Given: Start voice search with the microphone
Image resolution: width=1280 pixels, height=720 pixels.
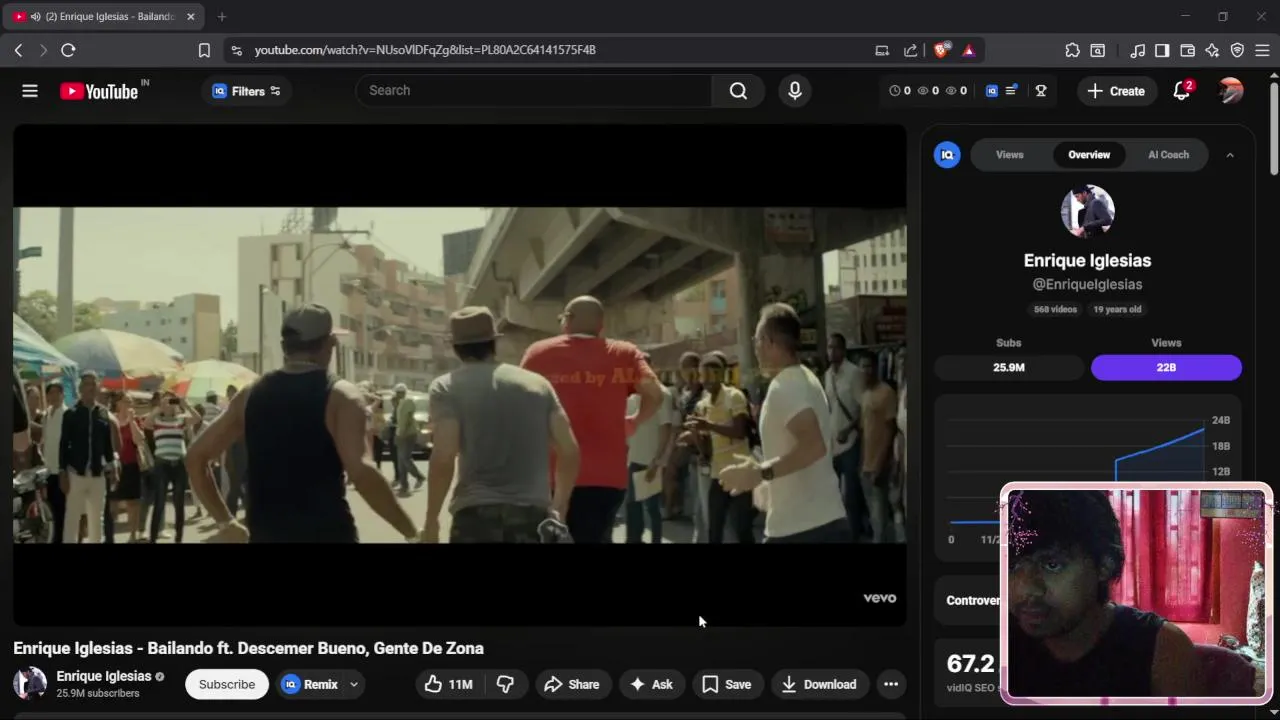Looking at the screenshot, I should click(x=795, y=91).
